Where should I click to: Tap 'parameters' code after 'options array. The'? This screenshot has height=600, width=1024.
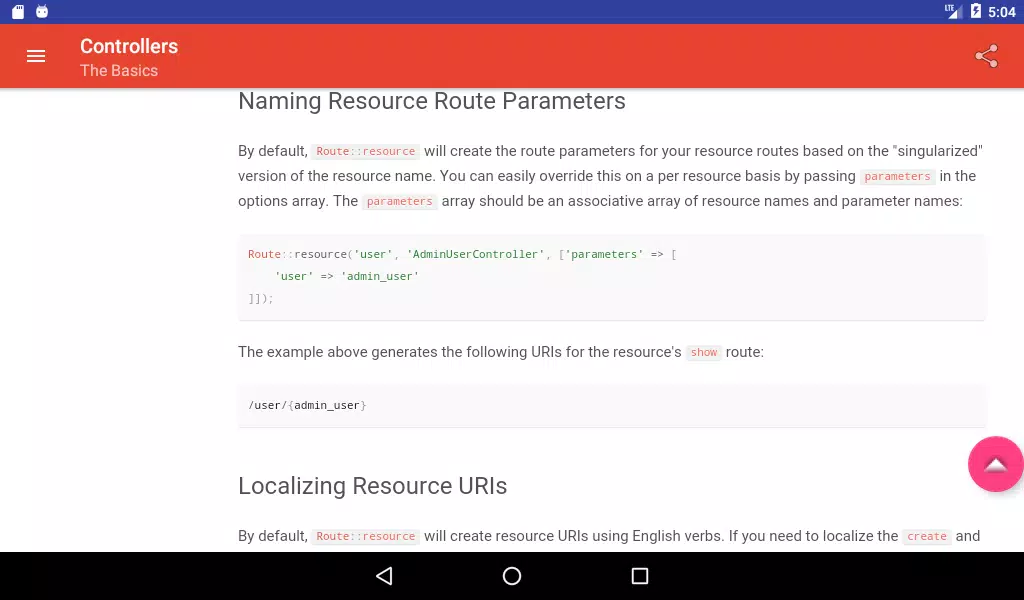click(x=399, y=201)
